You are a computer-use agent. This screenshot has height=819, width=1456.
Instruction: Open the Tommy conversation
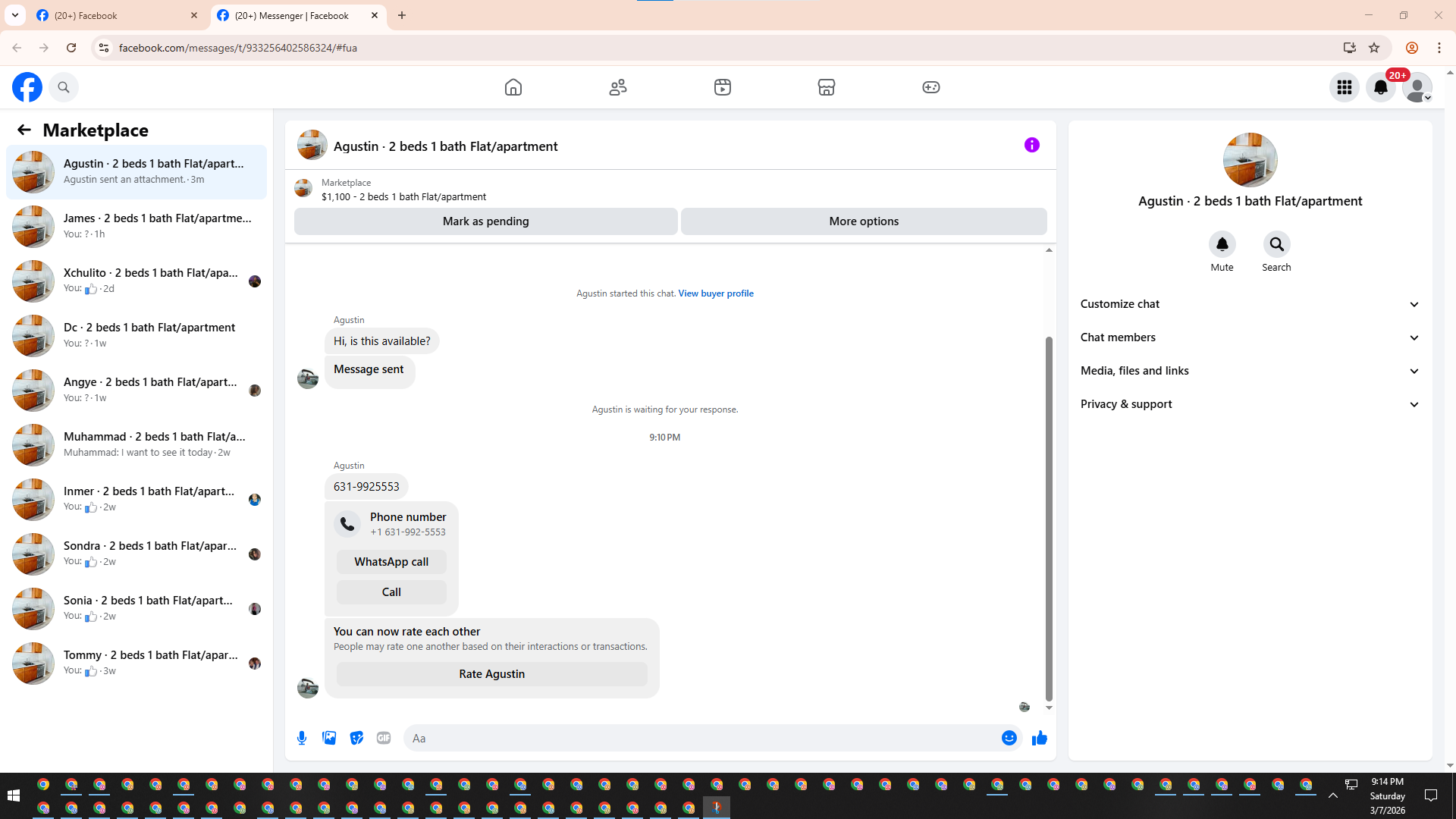136,664
